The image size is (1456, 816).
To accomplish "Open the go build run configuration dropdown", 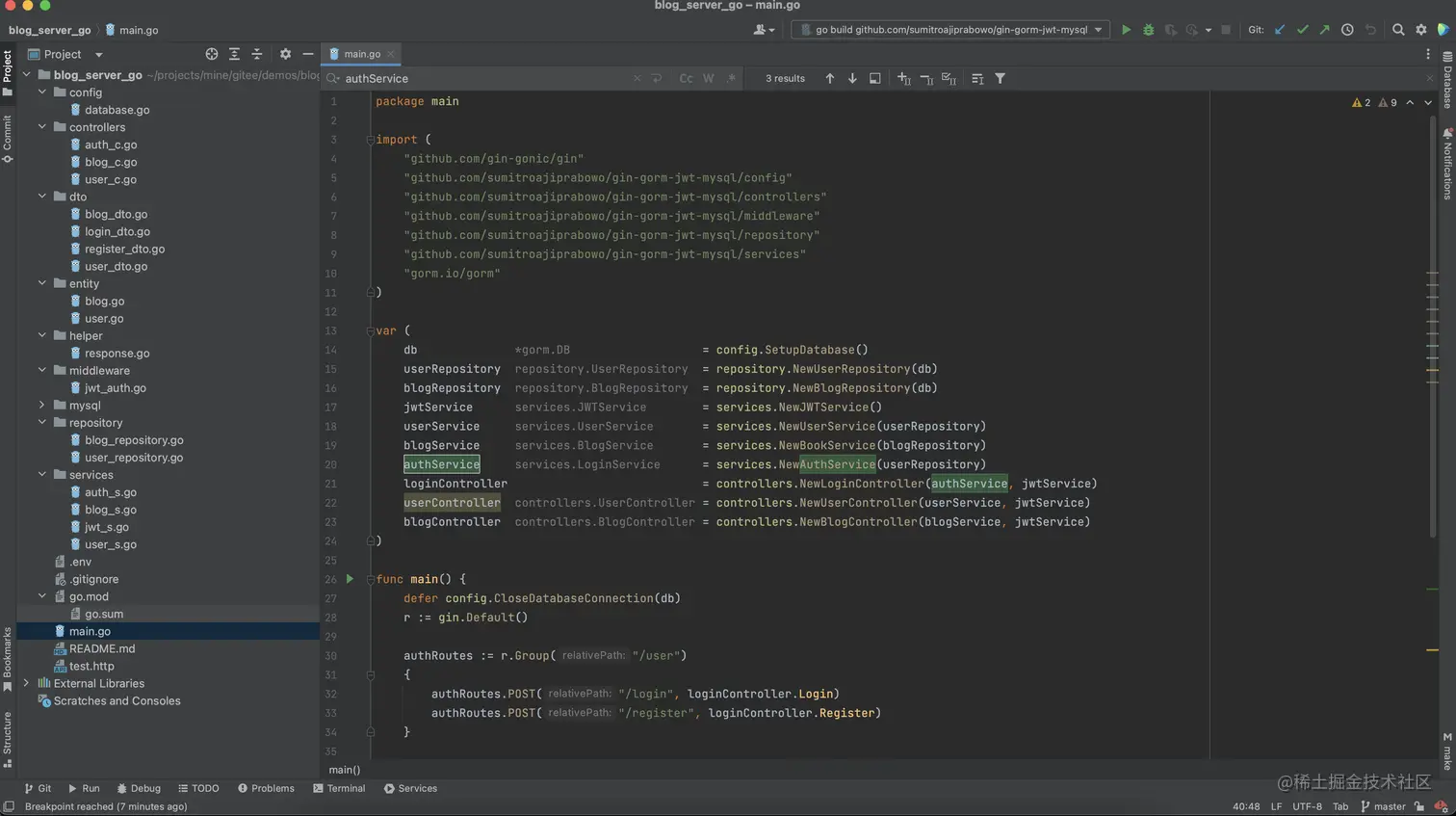I will 950,30.
